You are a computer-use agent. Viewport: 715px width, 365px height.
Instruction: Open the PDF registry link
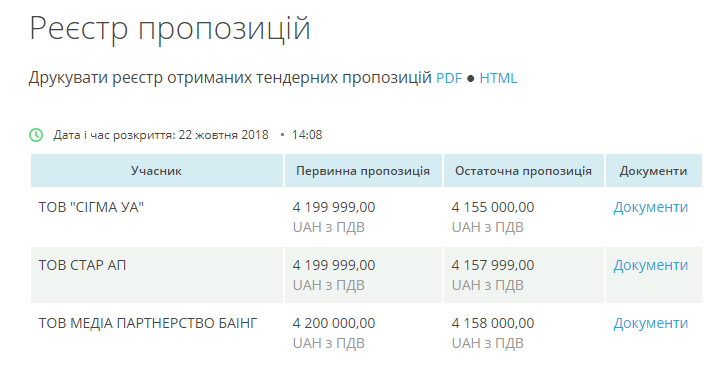[449, 78]
